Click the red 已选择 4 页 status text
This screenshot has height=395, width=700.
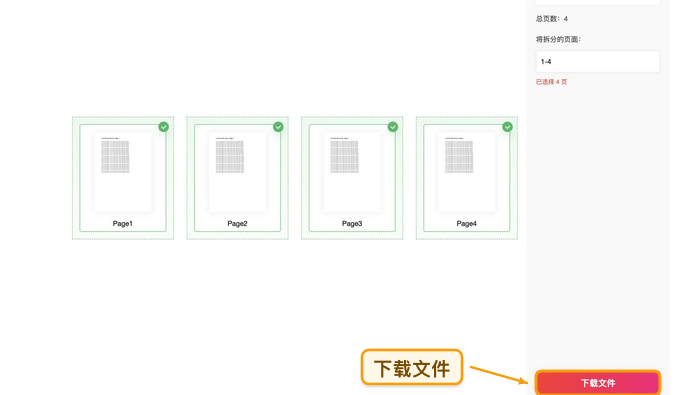click(x=551, y=82)
